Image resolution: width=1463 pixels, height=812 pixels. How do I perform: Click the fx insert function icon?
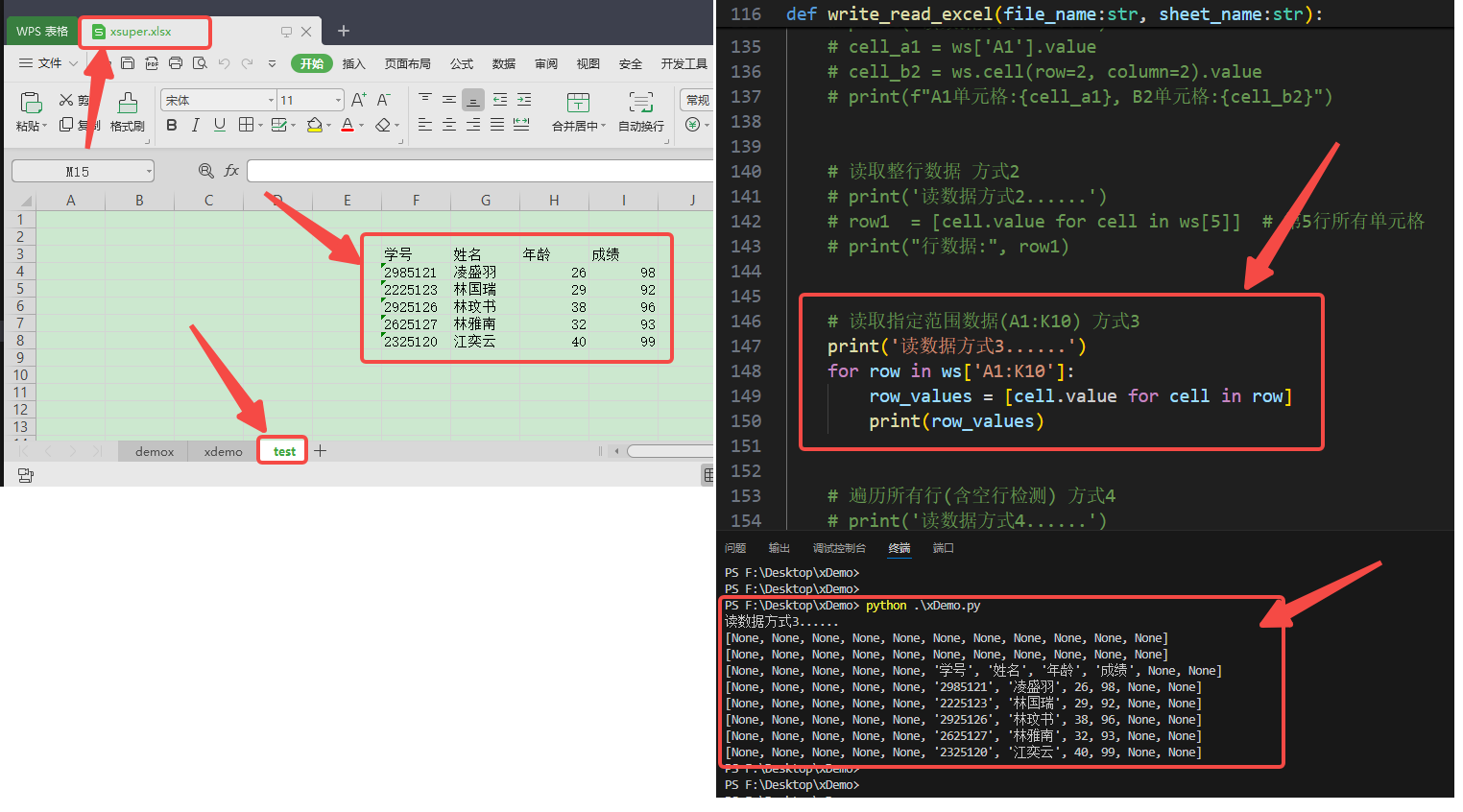[x=231, y=171]
